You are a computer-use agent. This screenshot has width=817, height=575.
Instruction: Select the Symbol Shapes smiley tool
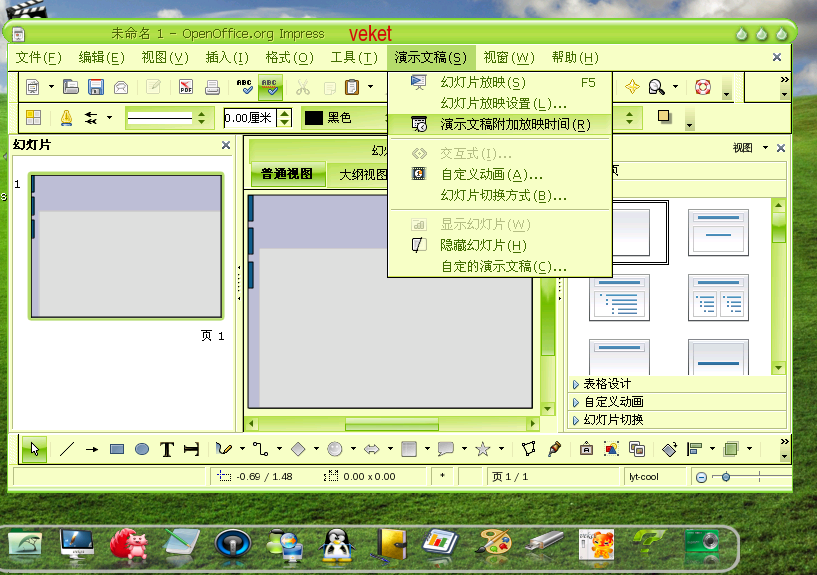[335, 449]
